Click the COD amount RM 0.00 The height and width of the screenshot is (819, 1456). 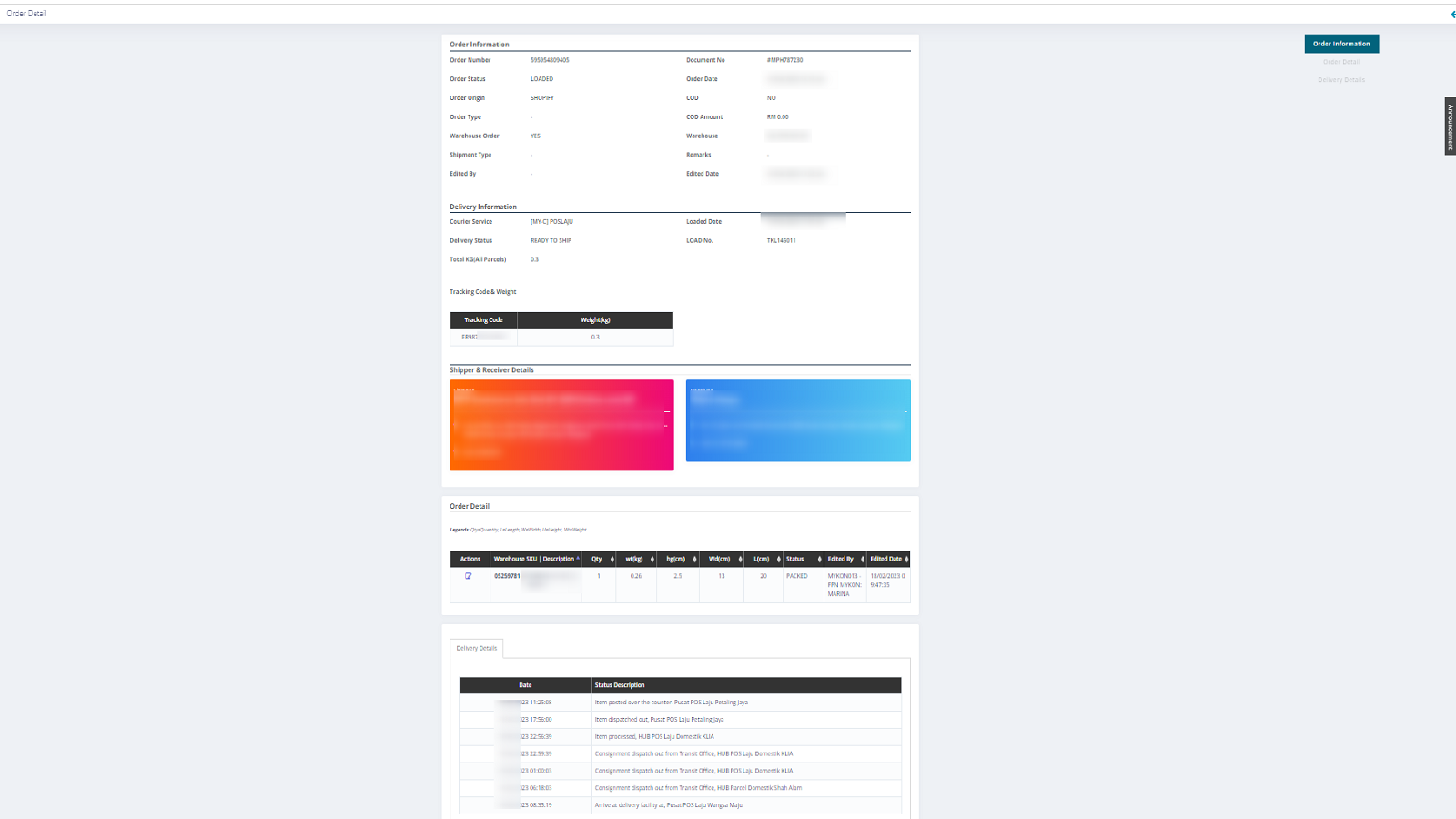(777, 117)
